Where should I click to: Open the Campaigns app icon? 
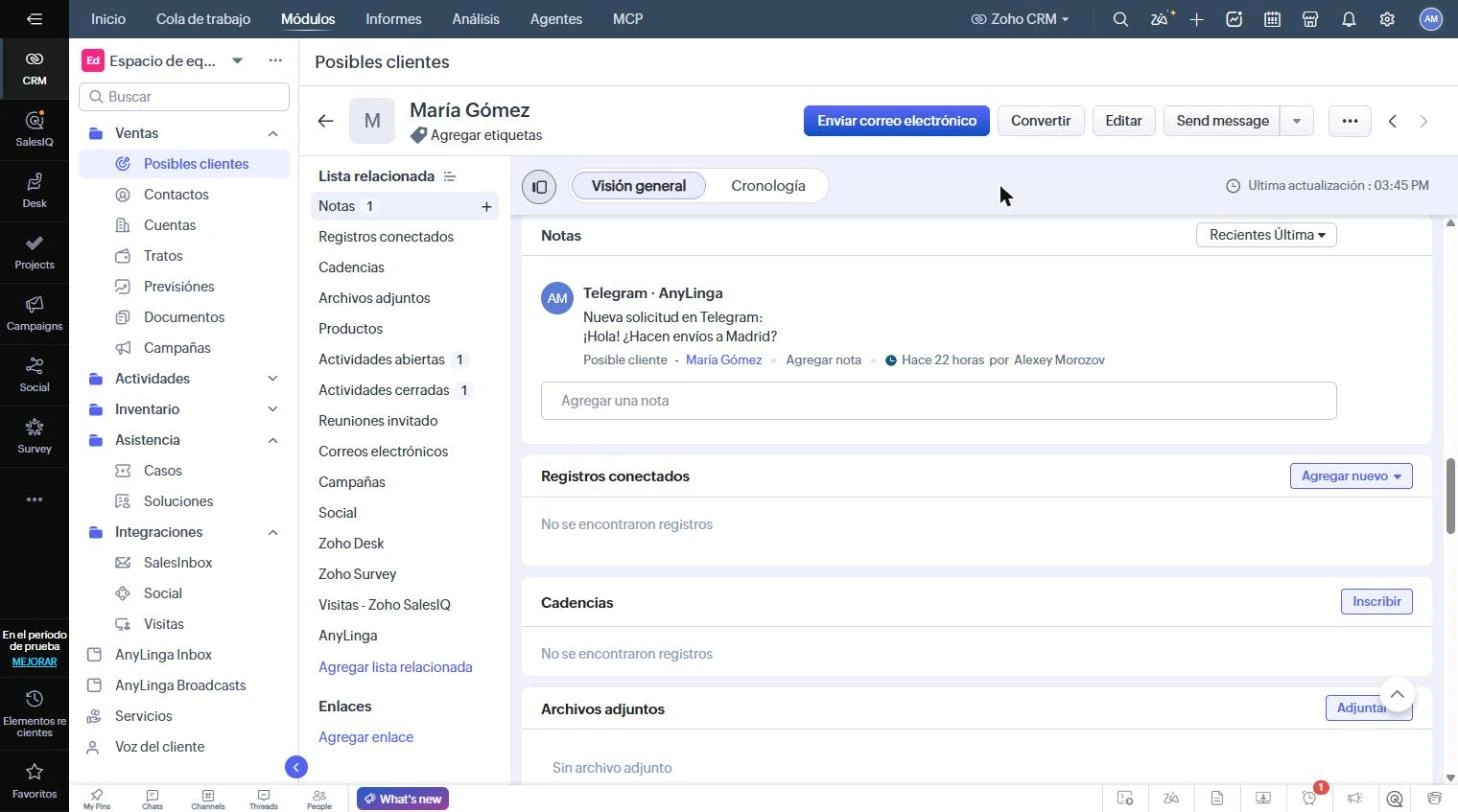click(x=34, y=312)
